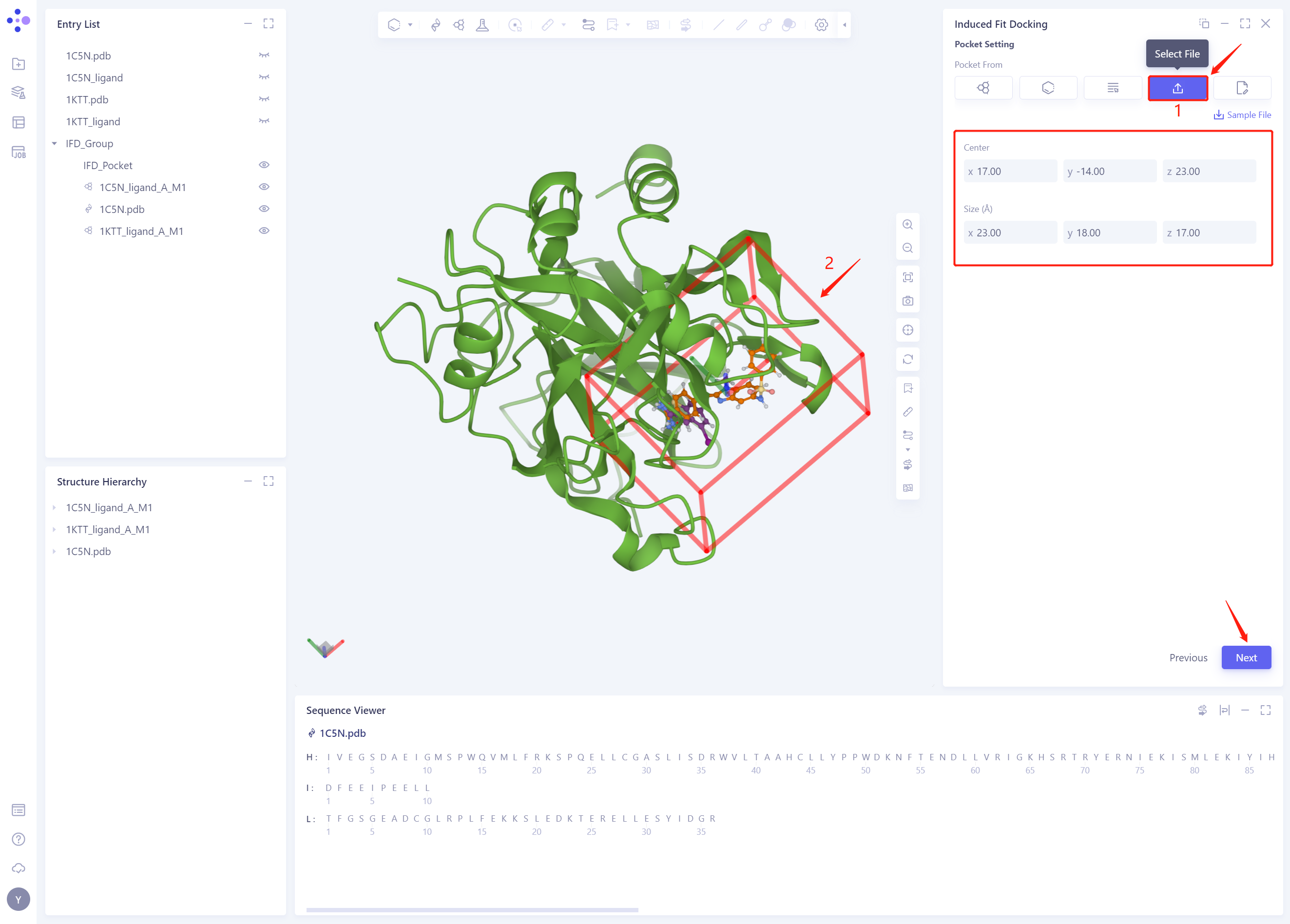Click the focus target icon in the viewer sidebar
Viewport: 1290px width, 924px height.
908,329
